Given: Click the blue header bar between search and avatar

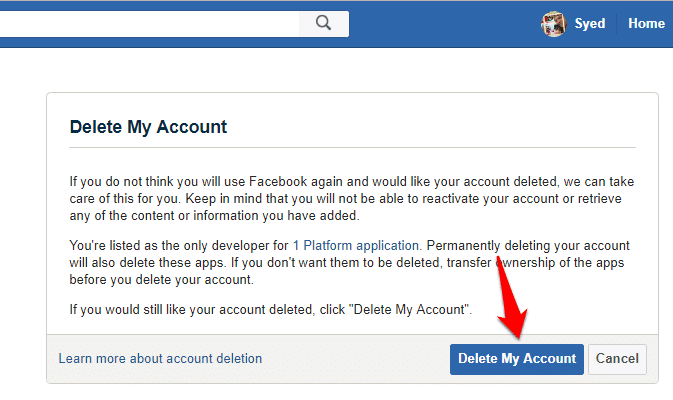Looking at the screenshot, I should 444,24.
